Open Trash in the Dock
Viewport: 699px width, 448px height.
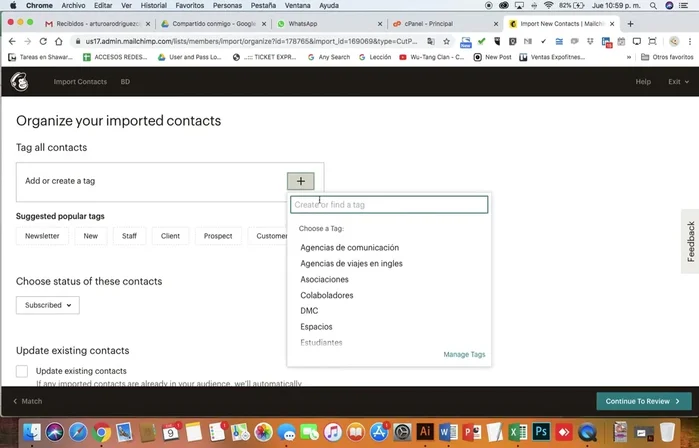coord(667,432)
